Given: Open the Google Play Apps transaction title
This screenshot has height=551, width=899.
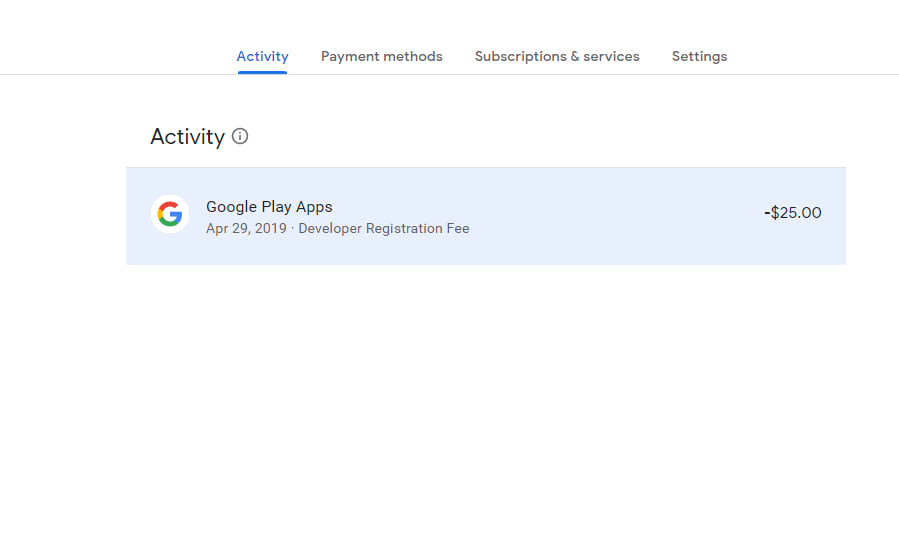Looking at the screenshot, I should click(x=269, y=207).
